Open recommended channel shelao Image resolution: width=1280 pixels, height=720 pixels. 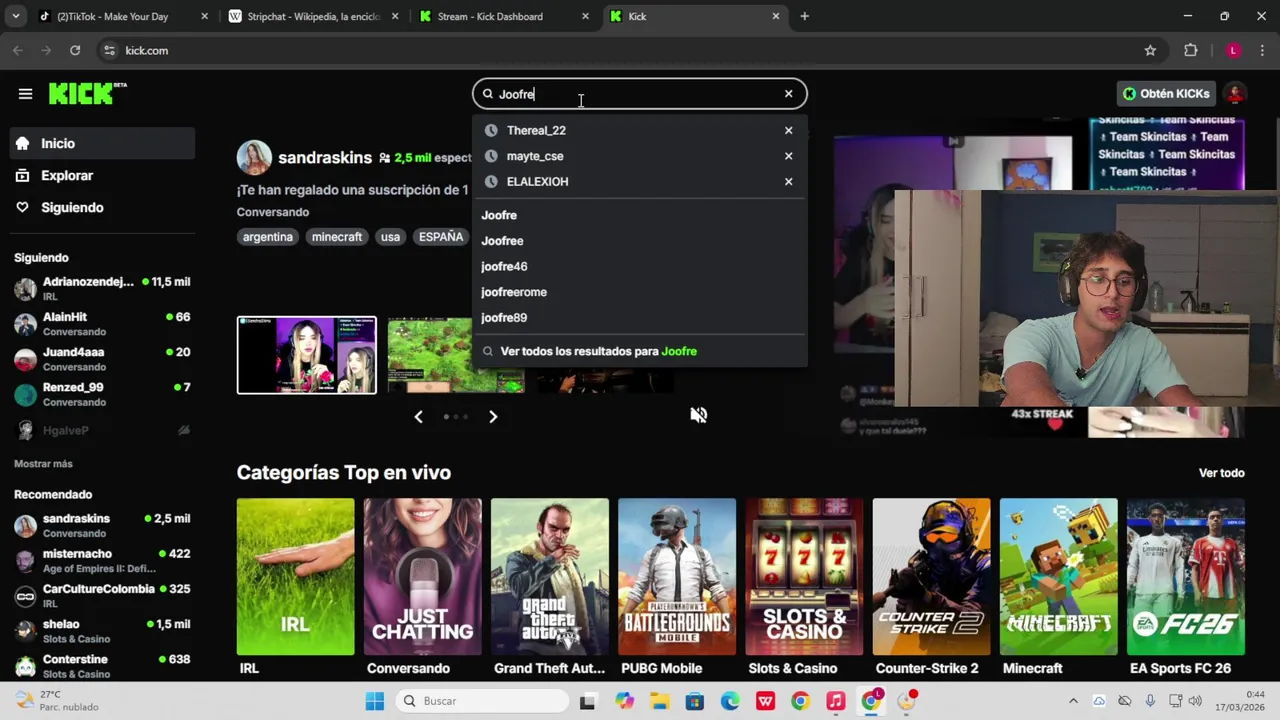(102, 631)
